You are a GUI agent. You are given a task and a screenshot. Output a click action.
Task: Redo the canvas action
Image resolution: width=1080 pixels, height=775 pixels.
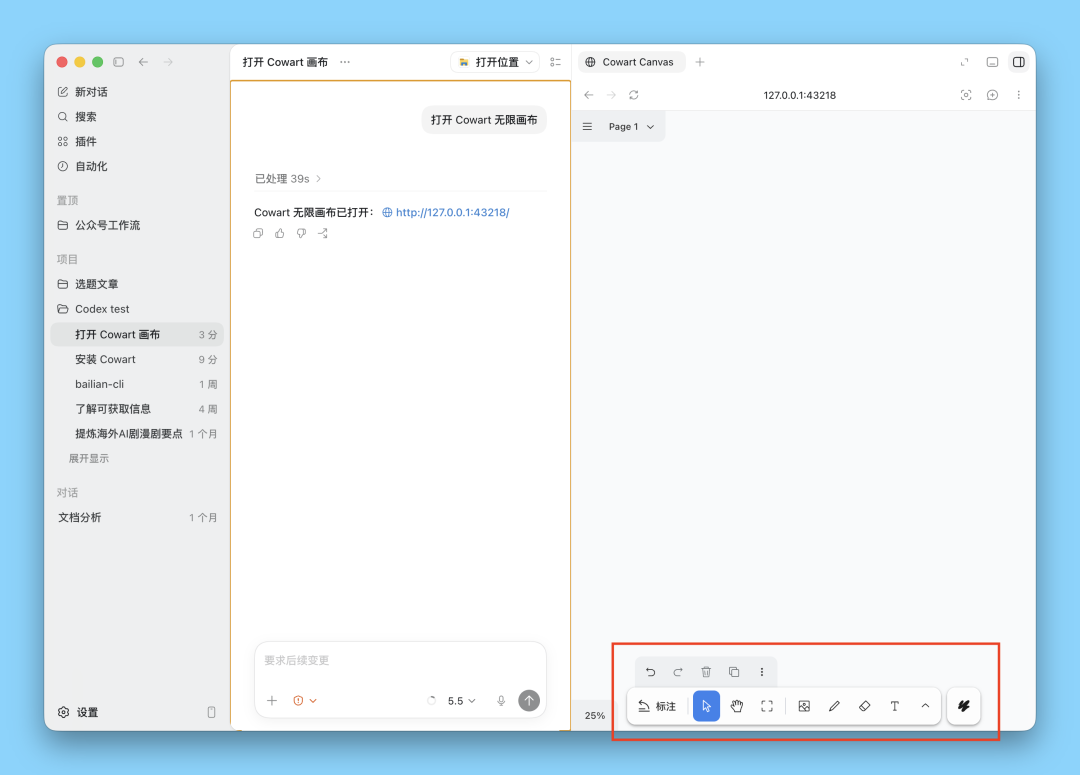[678, 672]
